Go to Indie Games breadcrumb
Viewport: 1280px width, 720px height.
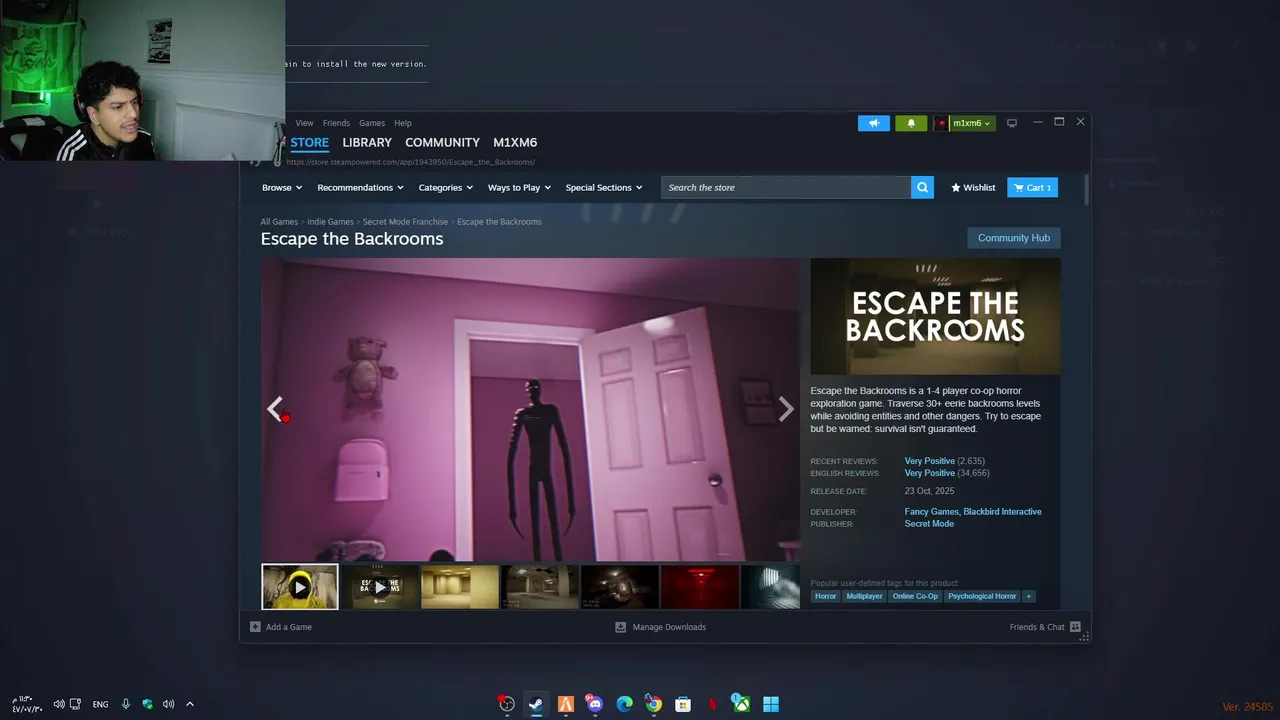[x=330, y=222]
